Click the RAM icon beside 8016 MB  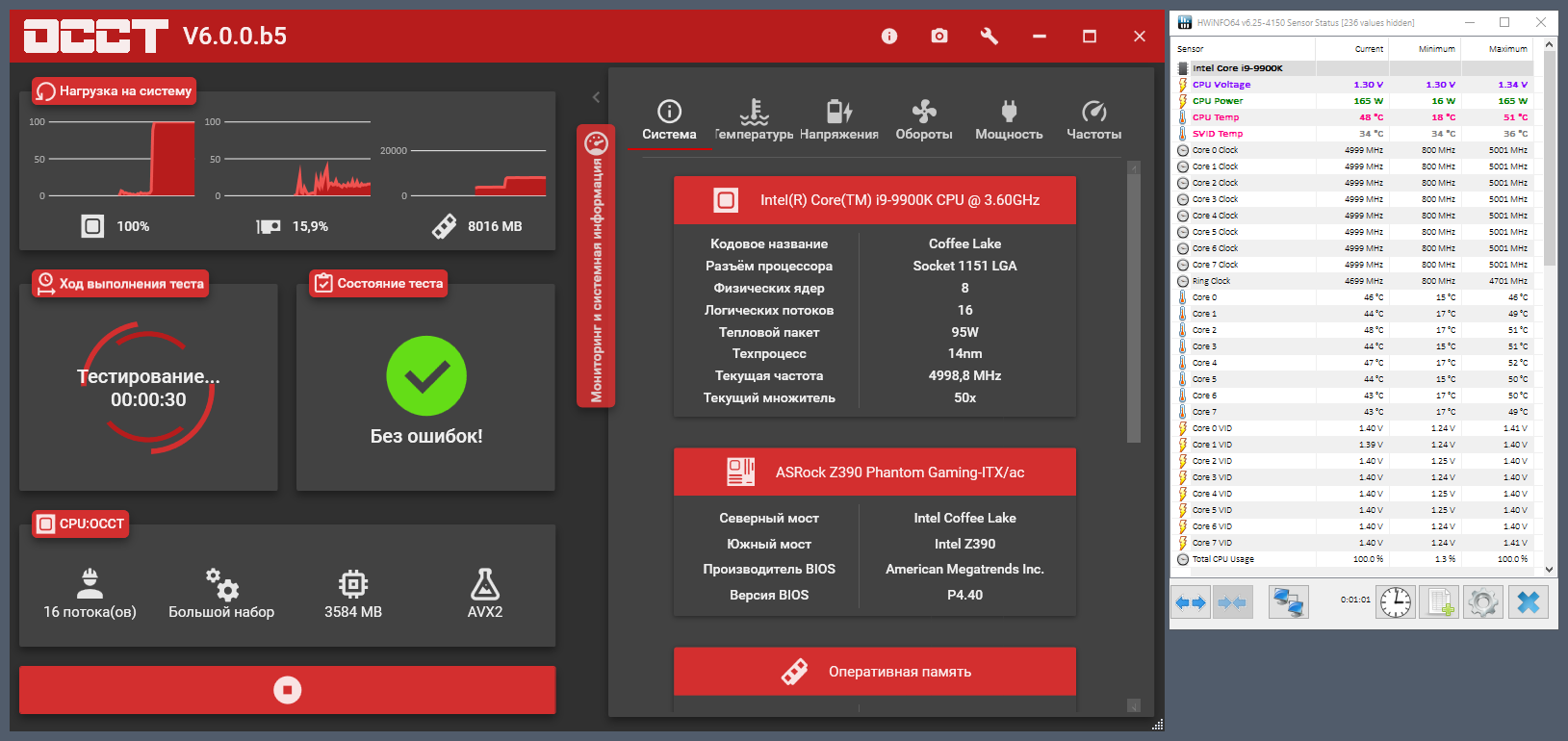[444, 226]
